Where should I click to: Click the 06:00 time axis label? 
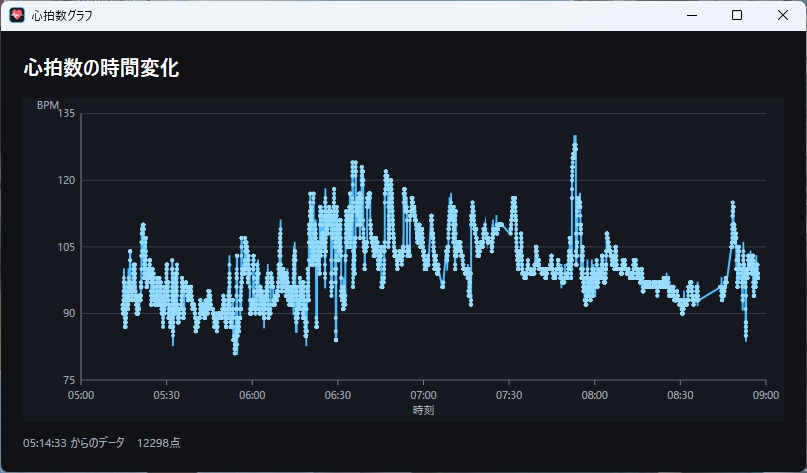pos(252,395)
